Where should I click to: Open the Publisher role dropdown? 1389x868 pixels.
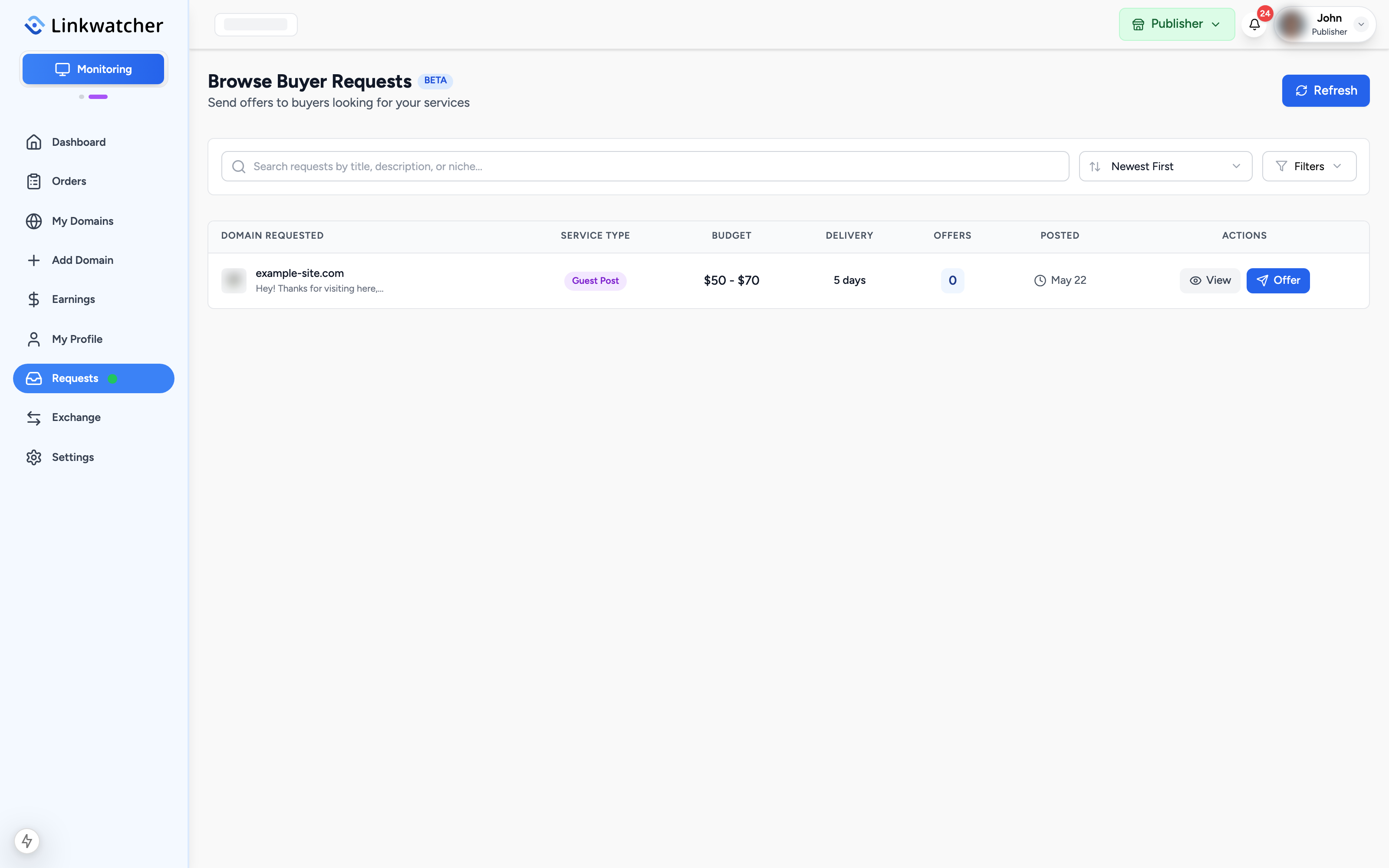click(x=1177, y=24)
